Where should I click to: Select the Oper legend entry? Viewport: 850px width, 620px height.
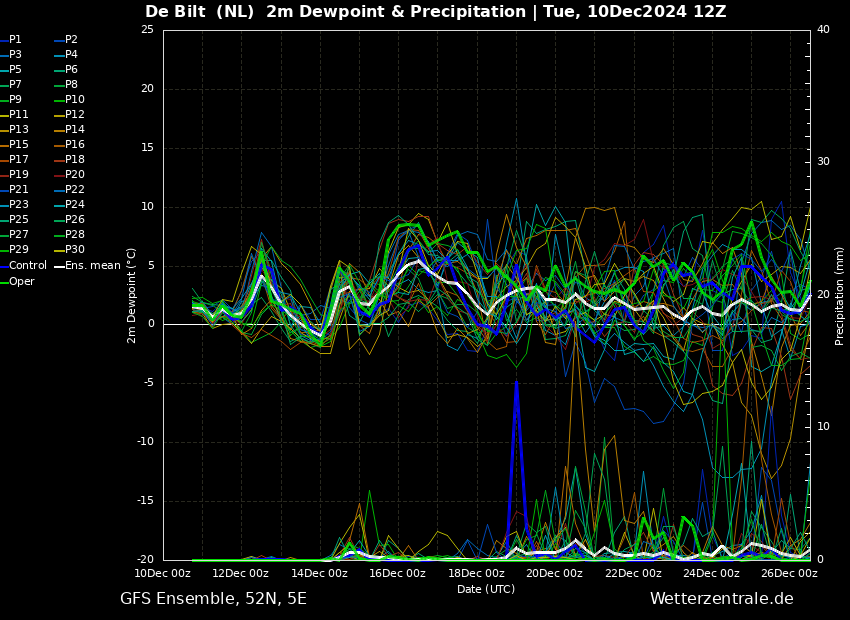17,281
